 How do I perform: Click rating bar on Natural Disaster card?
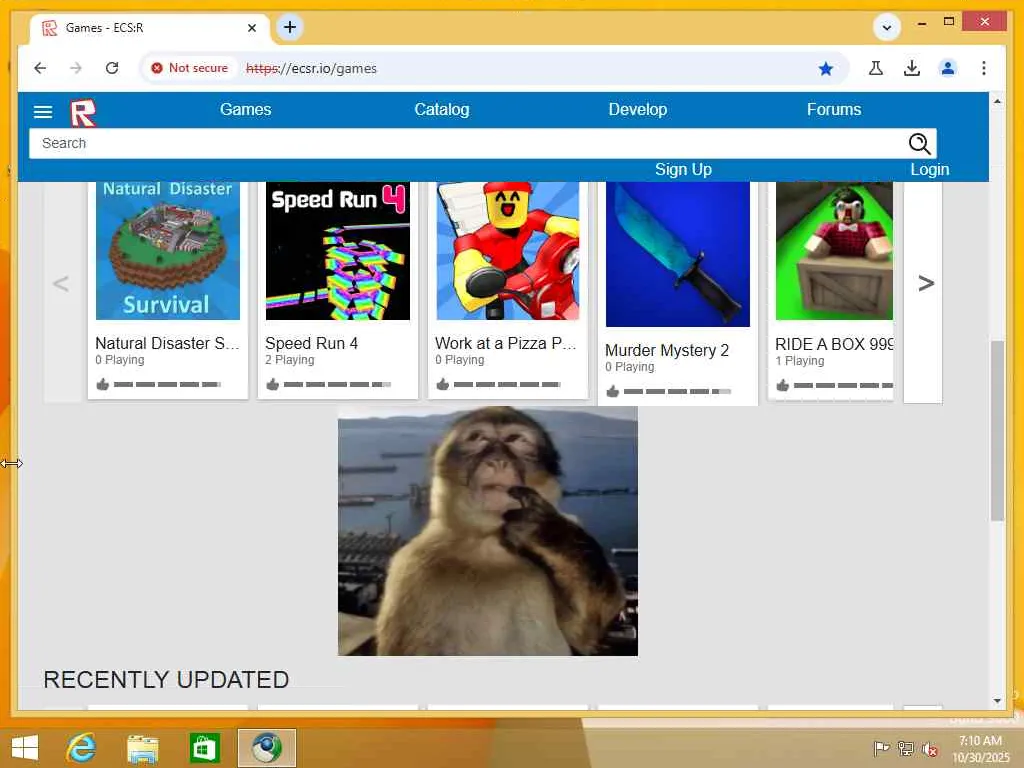167,385
